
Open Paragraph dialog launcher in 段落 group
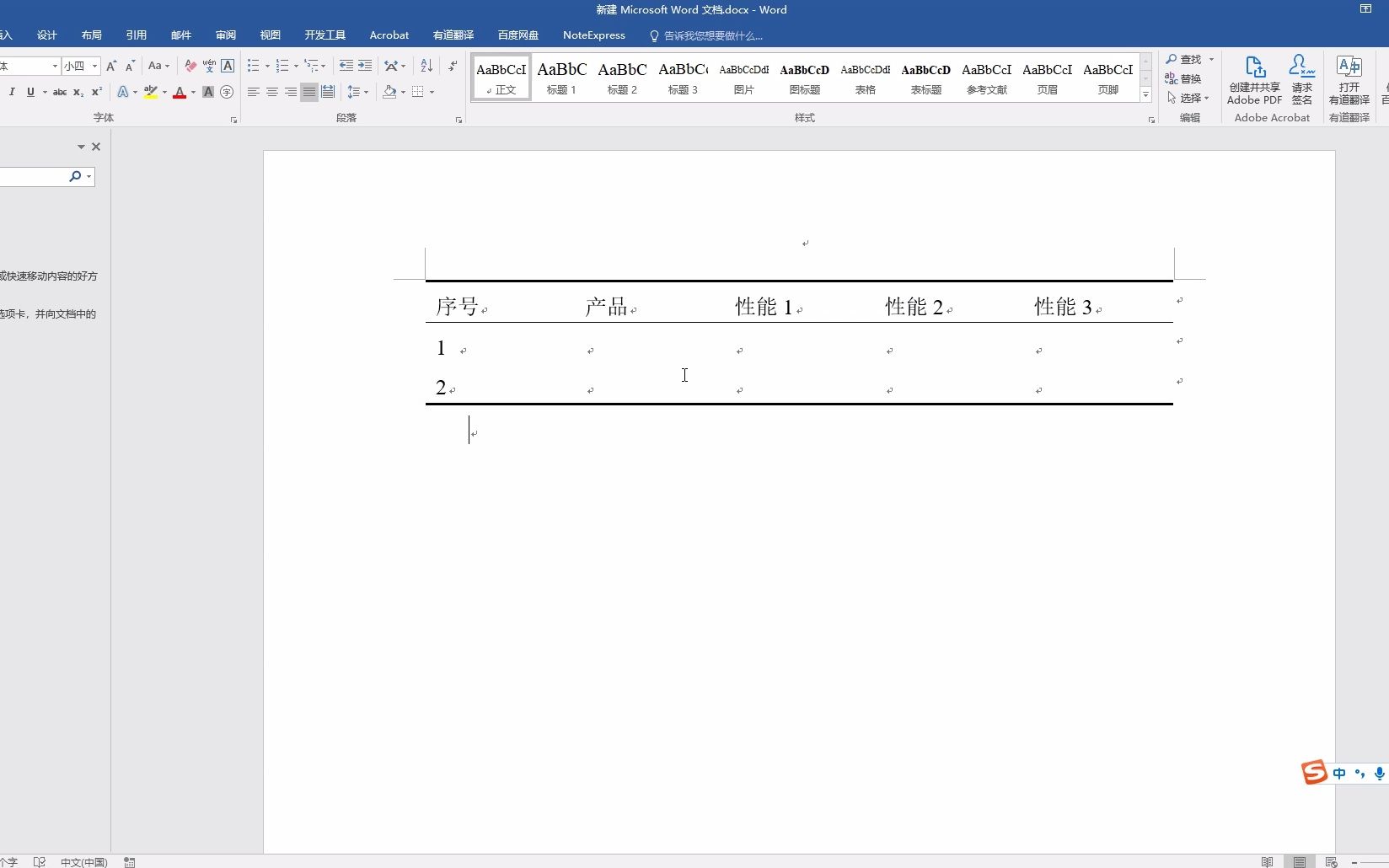click(x=459, y=121)
